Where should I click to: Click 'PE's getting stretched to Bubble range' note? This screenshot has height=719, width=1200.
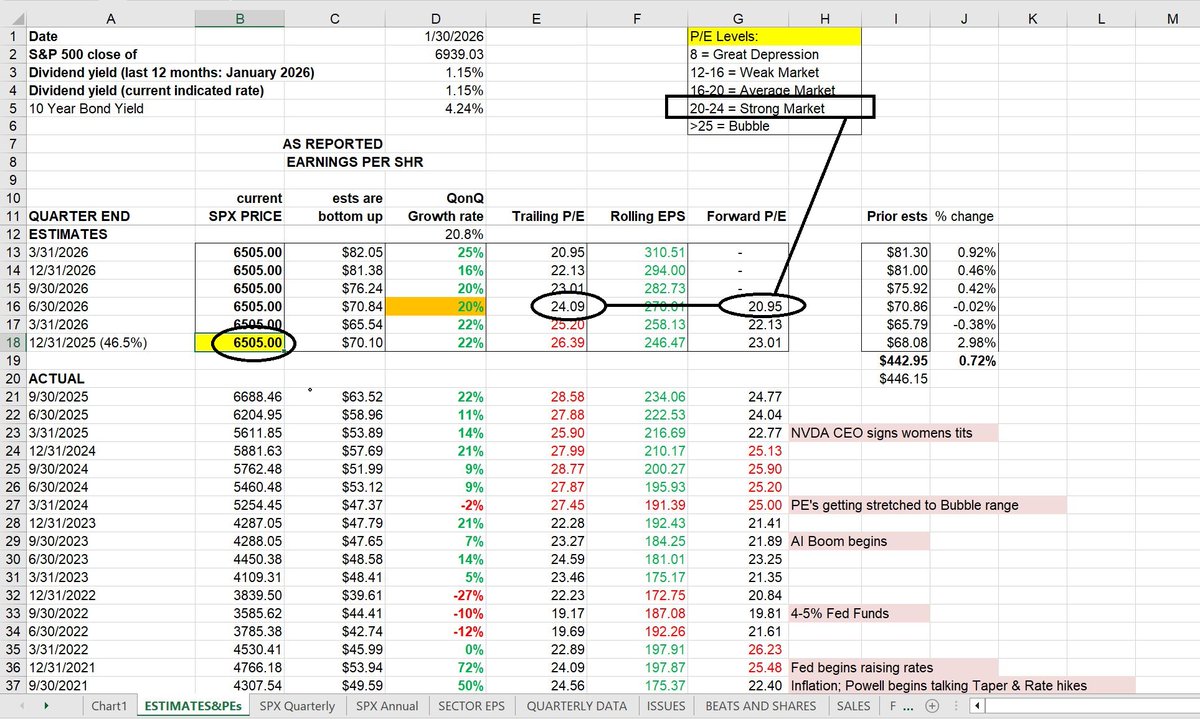click(x=929, y=505)
